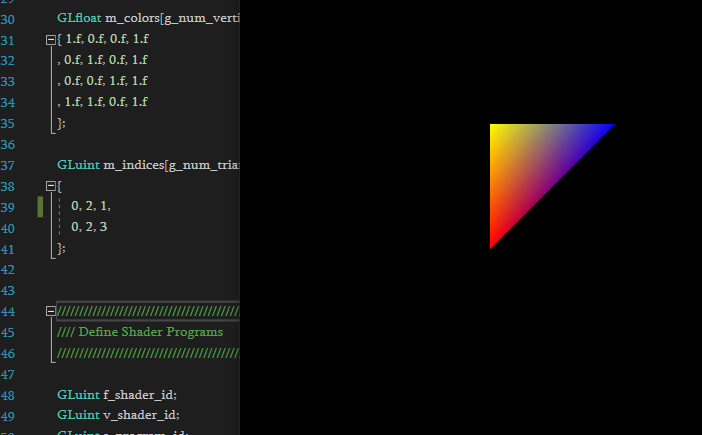The height and width of the screenshot is (435, 702).
Task: Click the 'GLuint f_shader_id;' declaration
Action: tap(117, 395)
